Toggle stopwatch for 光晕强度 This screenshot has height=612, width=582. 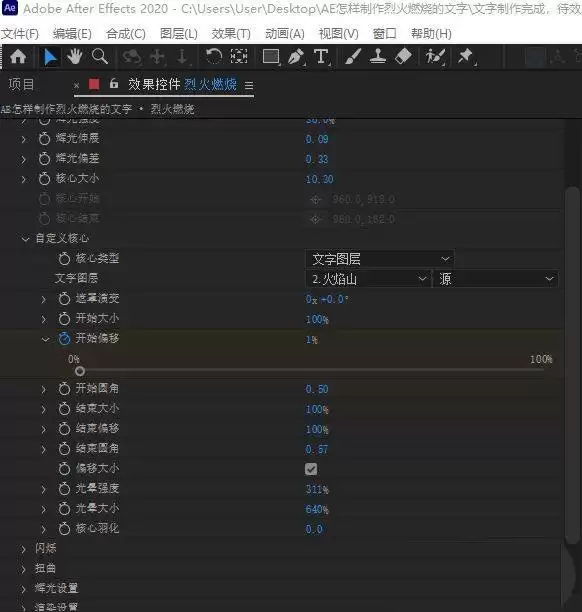[x=64, y=488]
